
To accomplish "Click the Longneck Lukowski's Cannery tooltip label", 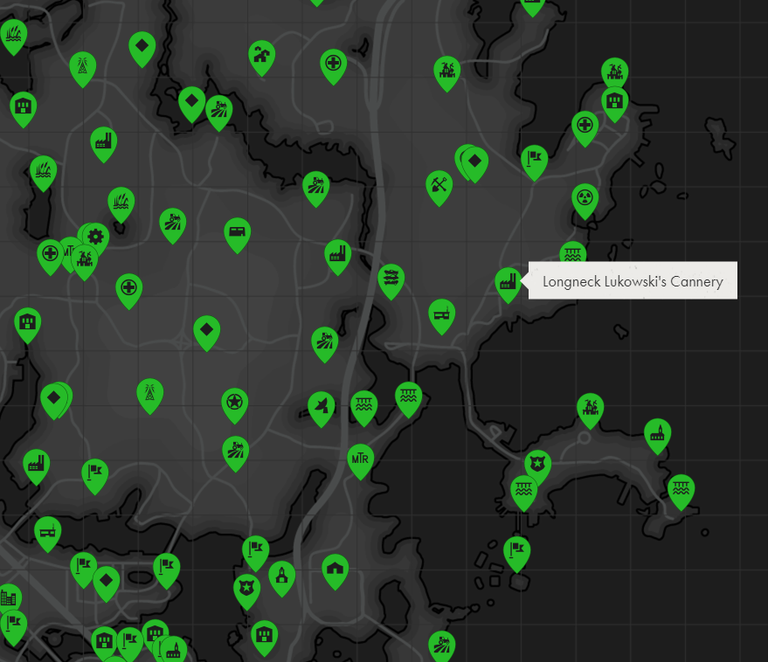I will point(632,282).
